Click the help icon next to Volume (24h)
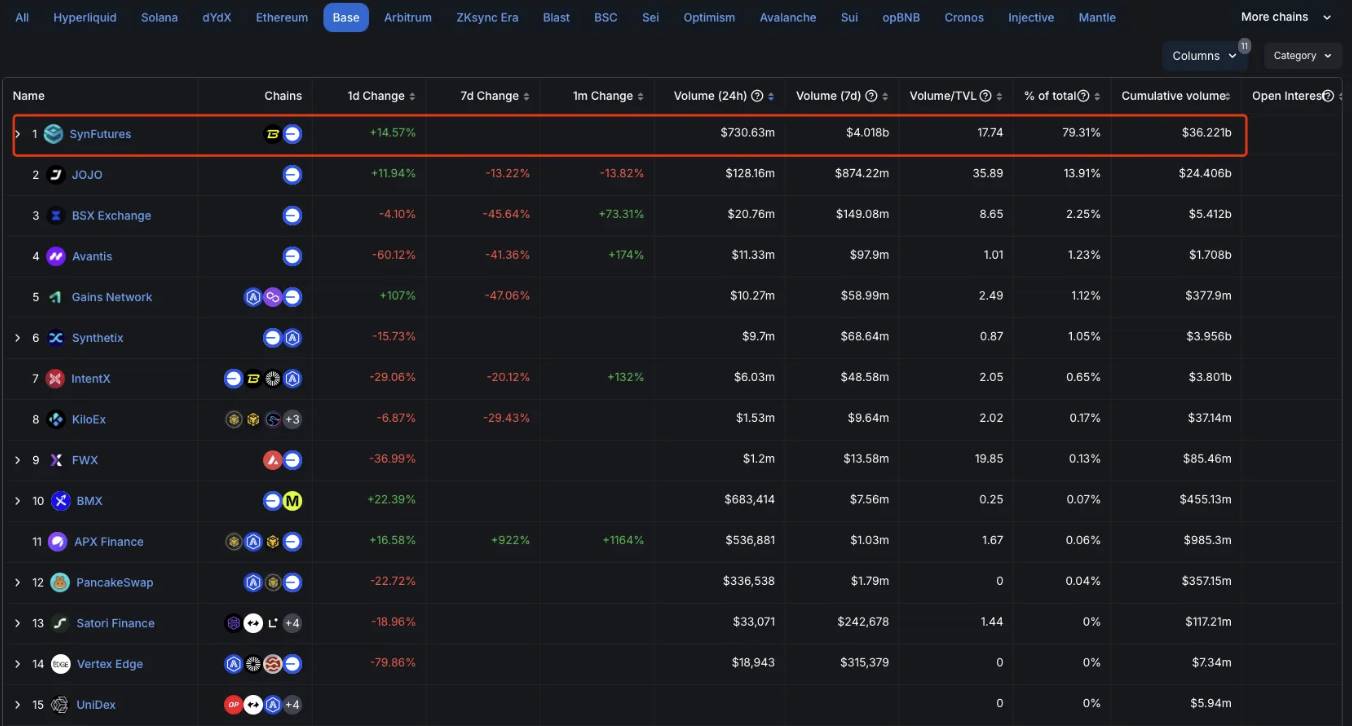Screen dimensions: 1352x726 pyautogui.click(x=757, y=96)
